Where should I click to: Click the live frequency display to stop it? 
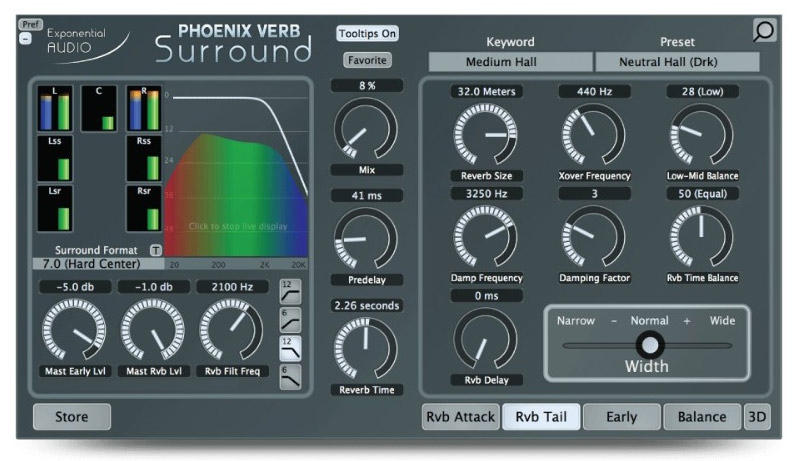point(236,173)
